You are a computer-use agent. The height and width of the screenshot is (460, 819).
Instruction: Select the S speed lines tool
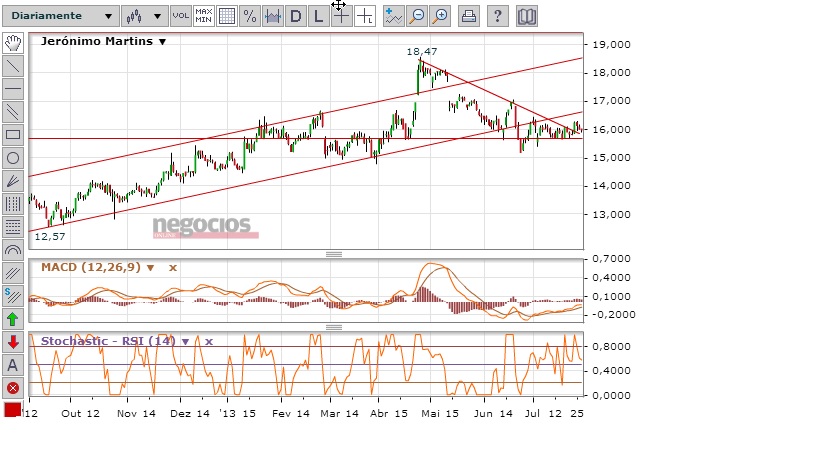click(x=13, y=296)
